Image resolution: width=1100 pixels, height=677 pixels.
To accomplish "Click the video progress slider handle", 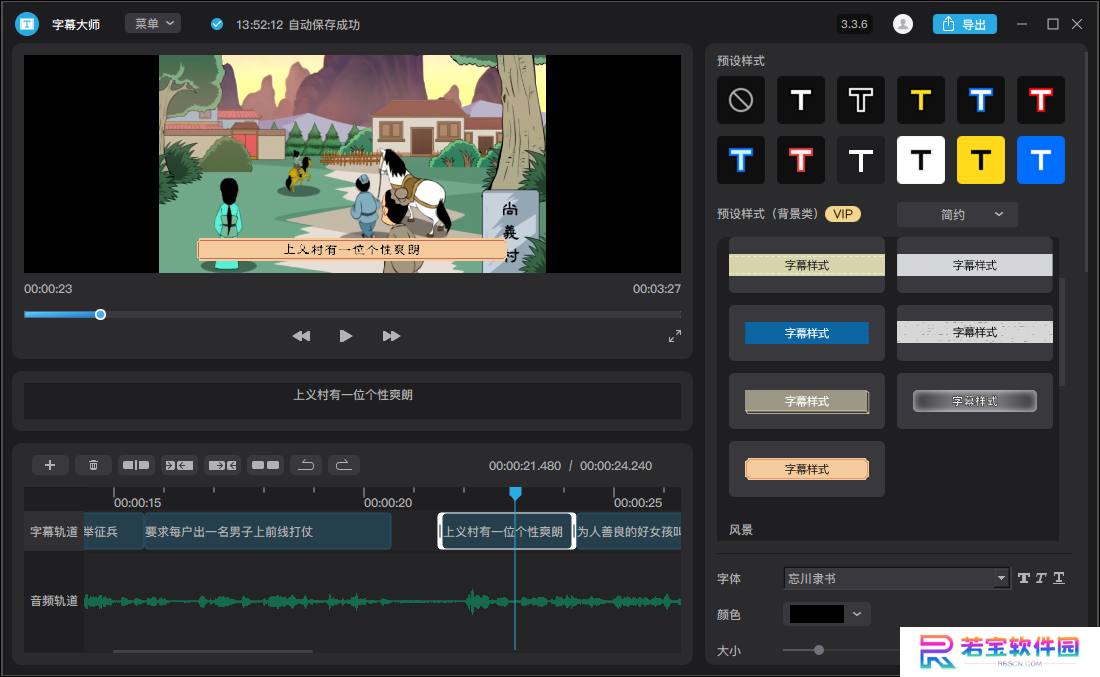I will (100, 314).
